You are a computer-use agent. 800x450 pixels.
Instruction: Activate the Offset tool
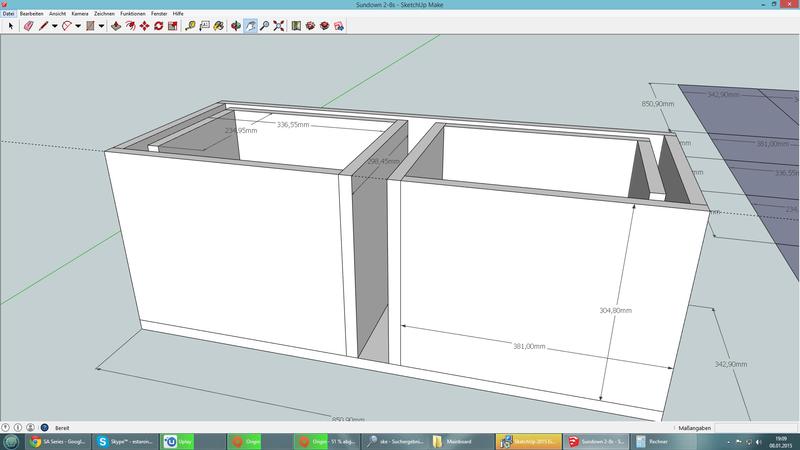[131, 26]
